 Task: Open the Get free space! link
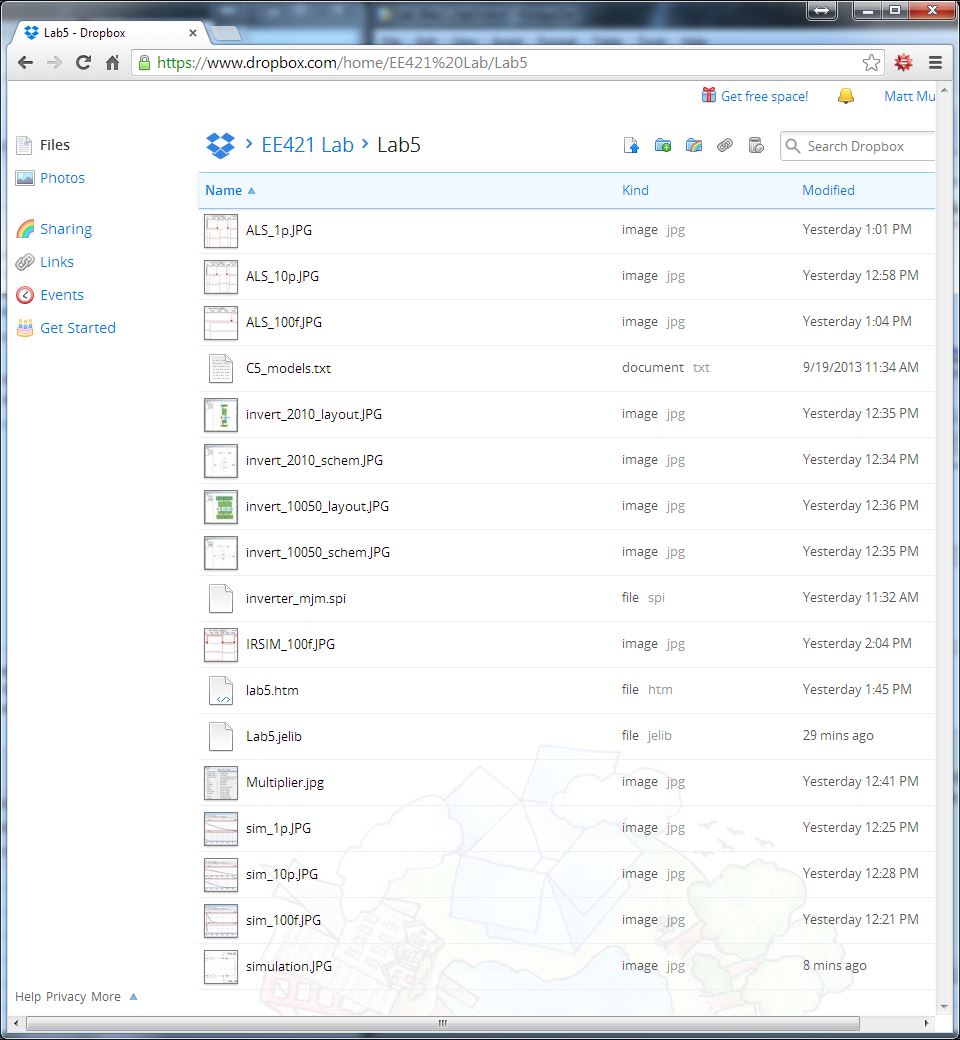(x=764, y=96)
